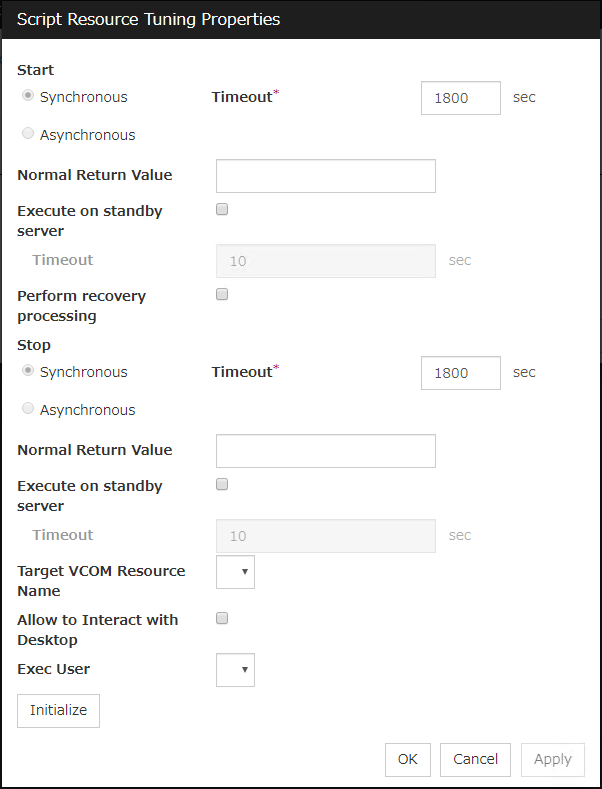The image size is (602, 789).
Task: Confirm settings with the OK button
Action: pos(408,759)
